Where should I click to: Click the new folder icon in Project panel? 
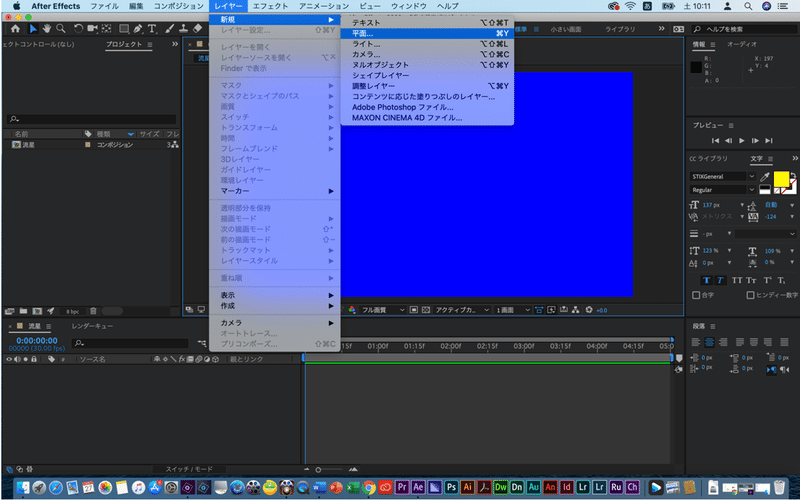pyautogui.click(x=23, y=311)
